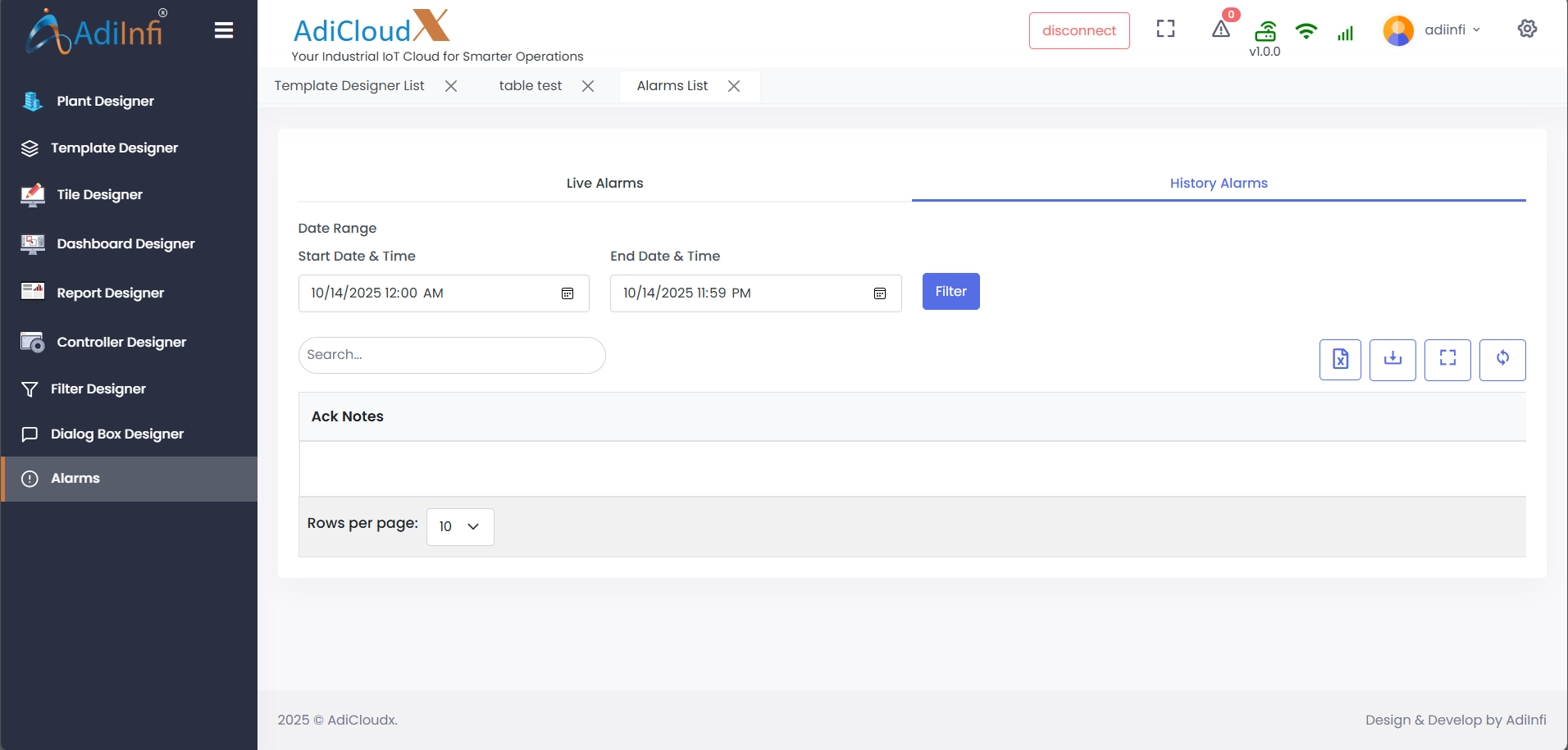Click the alarms Search field
The height and width of the screenshot is (750, 1568).
pyautogui.click(x=452, y=355)
